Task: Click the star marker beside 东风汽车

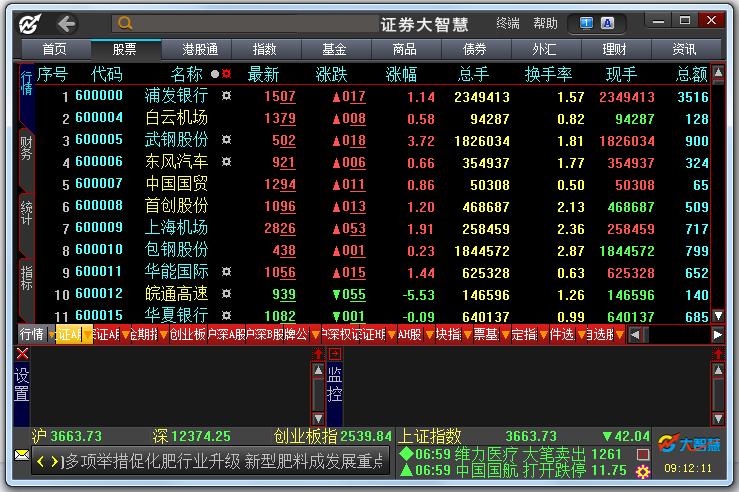Action: point(227,162)
